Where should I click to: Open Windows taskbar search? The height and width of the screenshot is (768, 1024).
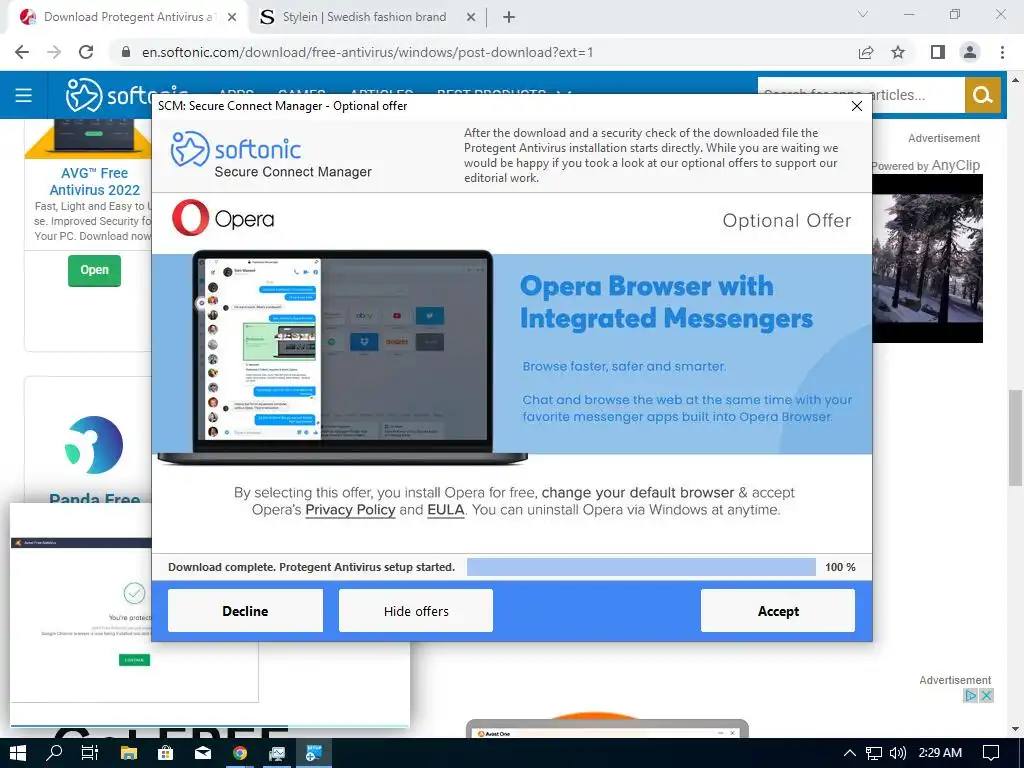[54, 753]
